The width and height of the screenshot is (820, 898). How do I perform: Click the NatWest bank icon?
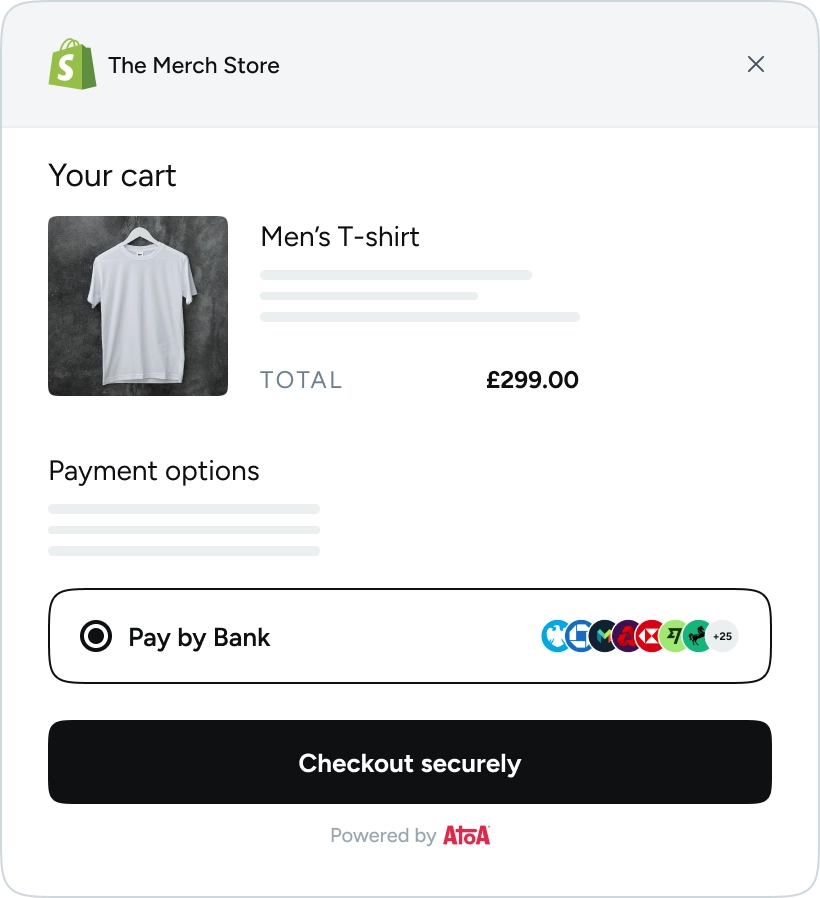click(627, 636)
